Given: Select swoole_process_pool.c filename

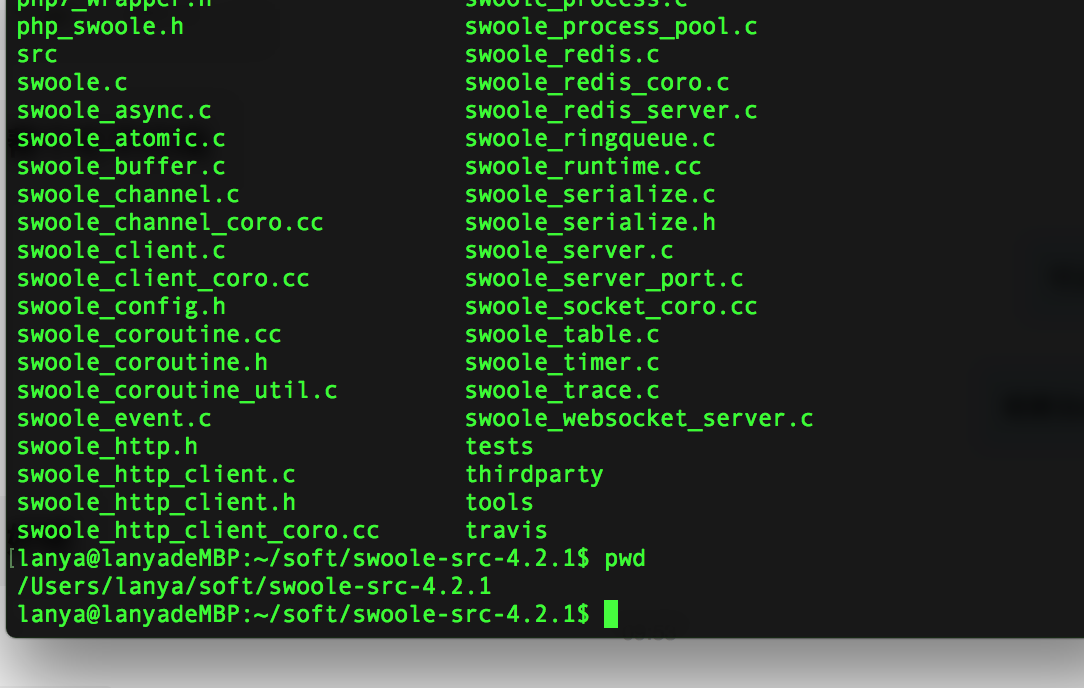Looking at the screenshot, I should pos(611,27).
